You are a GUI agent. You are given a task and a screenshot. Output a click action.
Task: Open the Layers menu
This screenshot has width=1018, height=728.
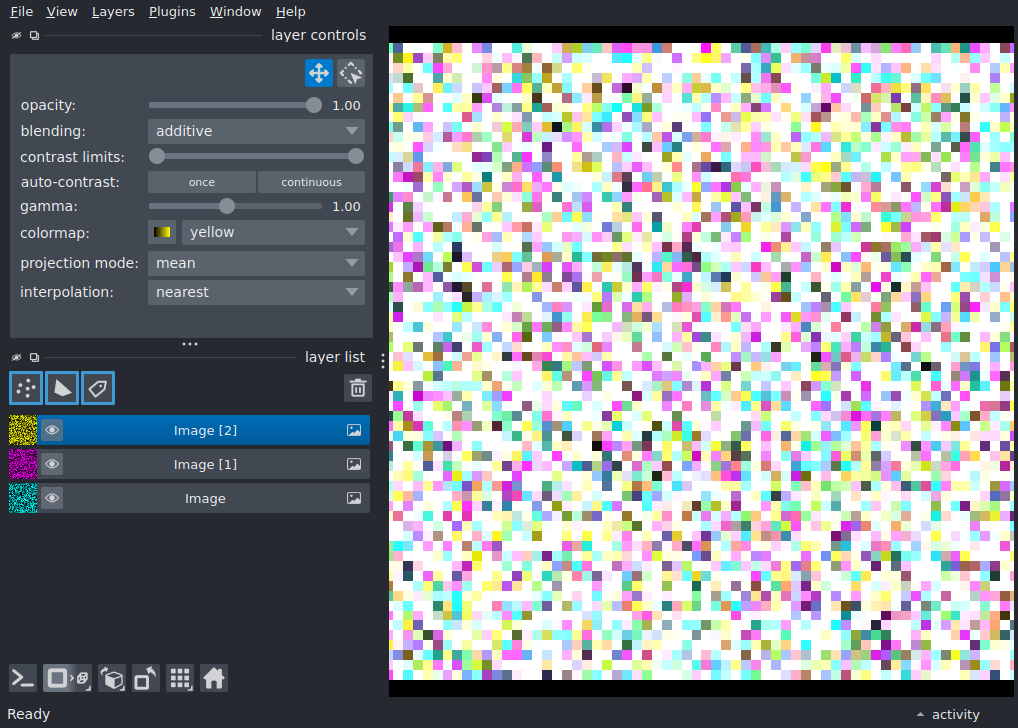[113, 12]
